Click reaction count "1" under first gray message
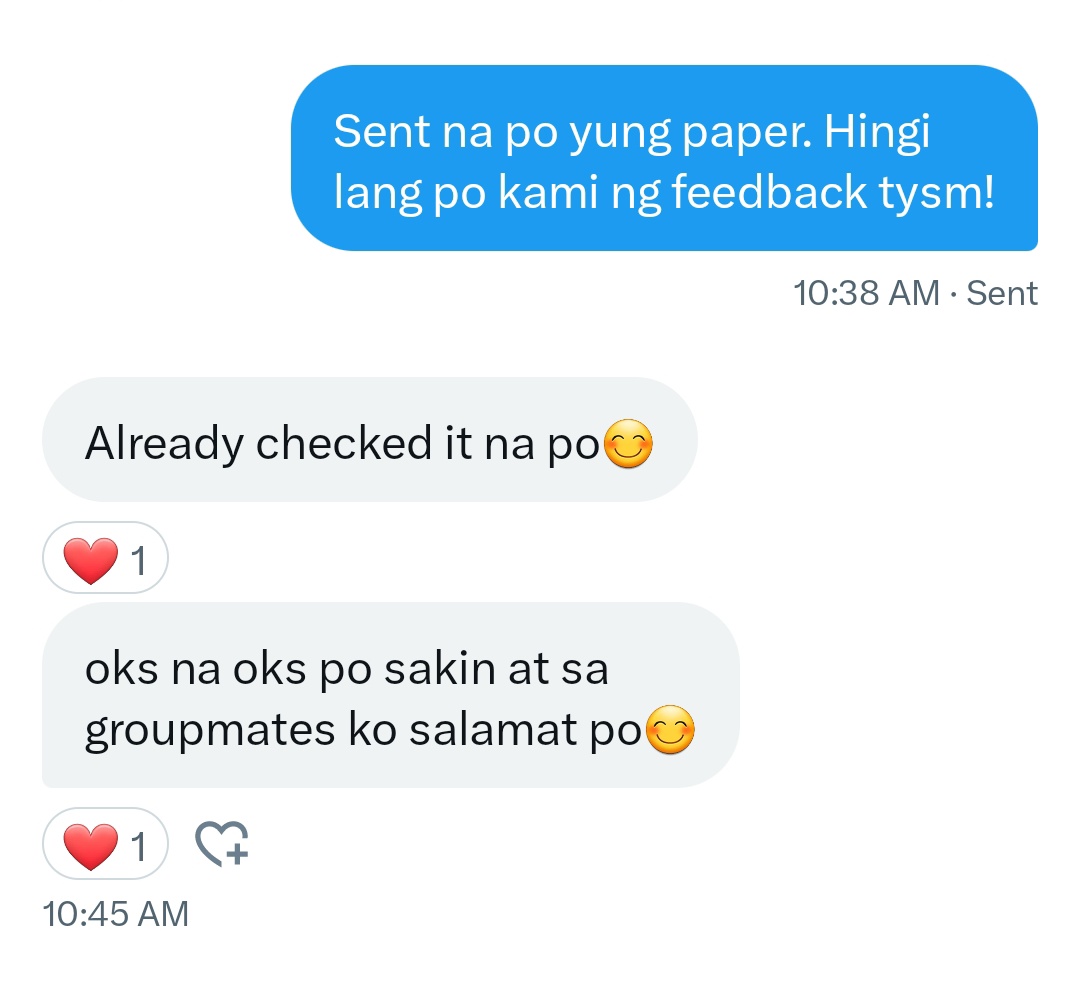Viewport: 1072px width, 995px height. point(139,560)
